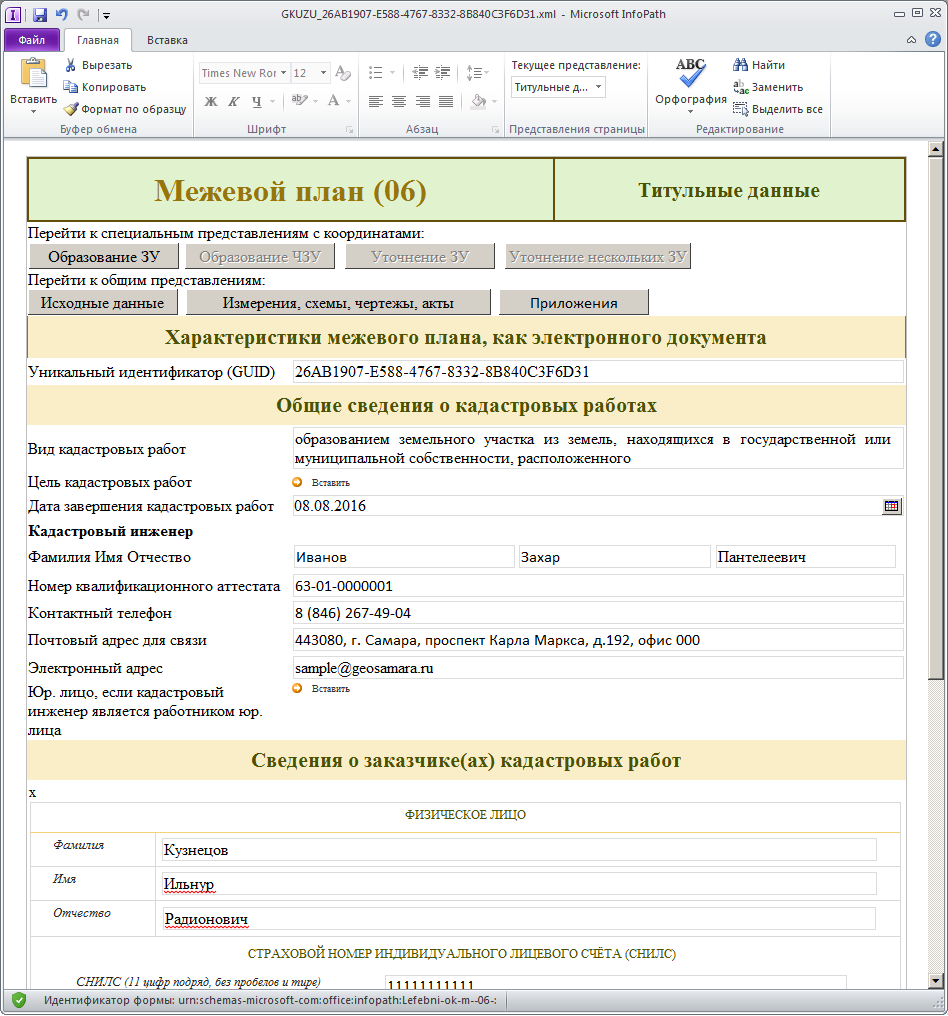The width and height of the screenshot is (948, 1016).
Task: Click the scrollbar down arrow
Action: (935, 980)
